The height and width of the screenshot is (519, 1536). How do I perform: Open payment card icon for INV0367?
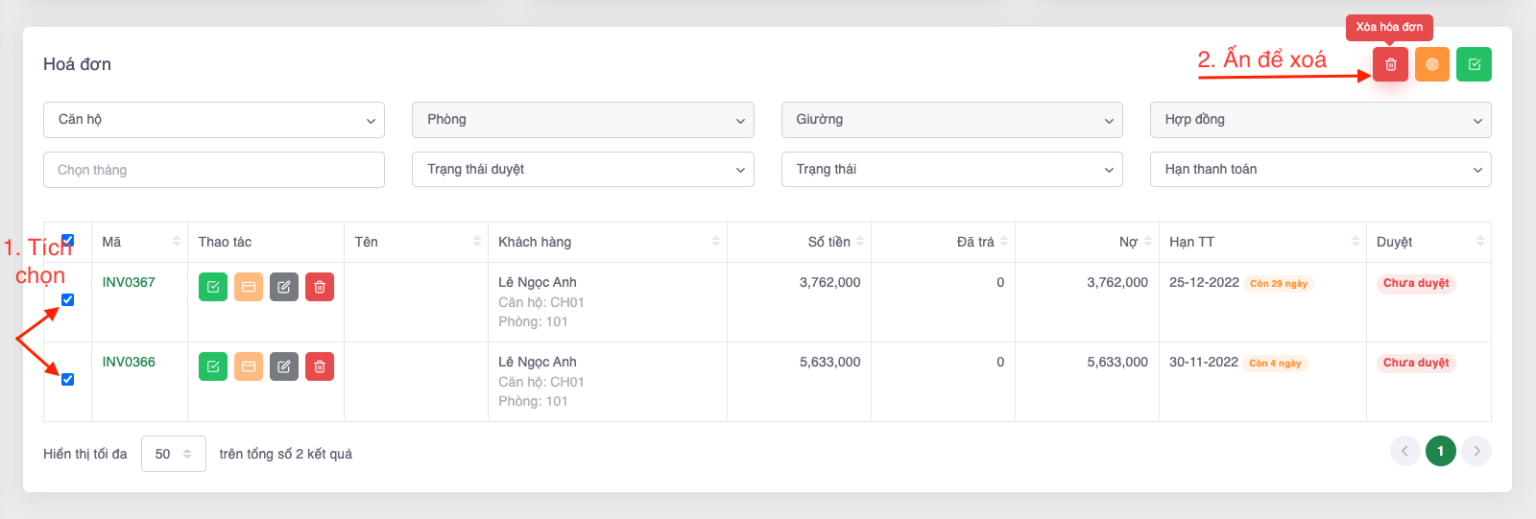pos(249,287)
